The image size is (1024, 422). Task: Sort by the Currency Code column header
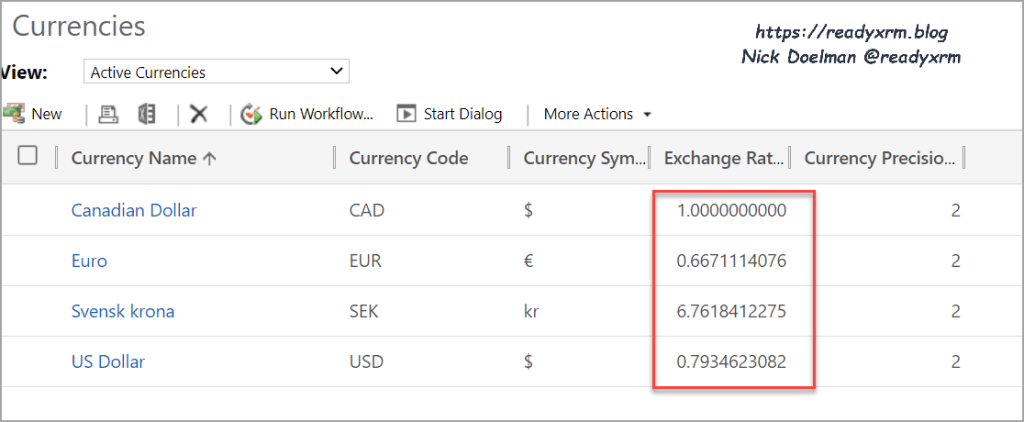pos(408,158)
